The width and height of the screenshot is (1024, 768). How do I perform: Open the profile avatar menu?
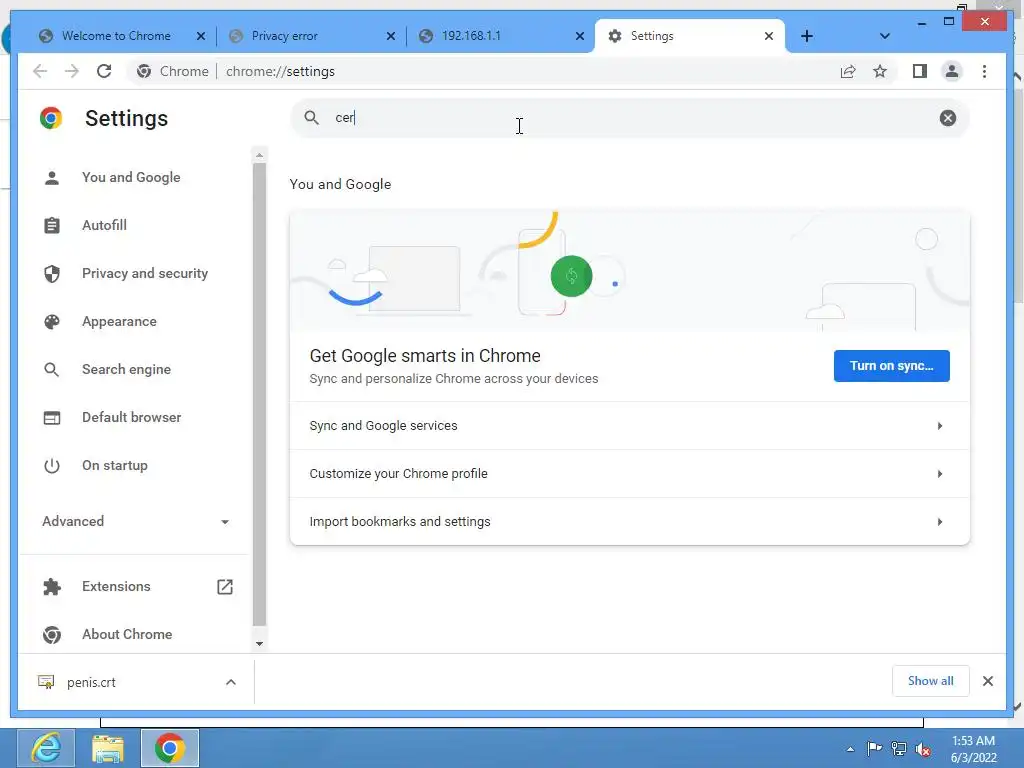click(952, 71)
